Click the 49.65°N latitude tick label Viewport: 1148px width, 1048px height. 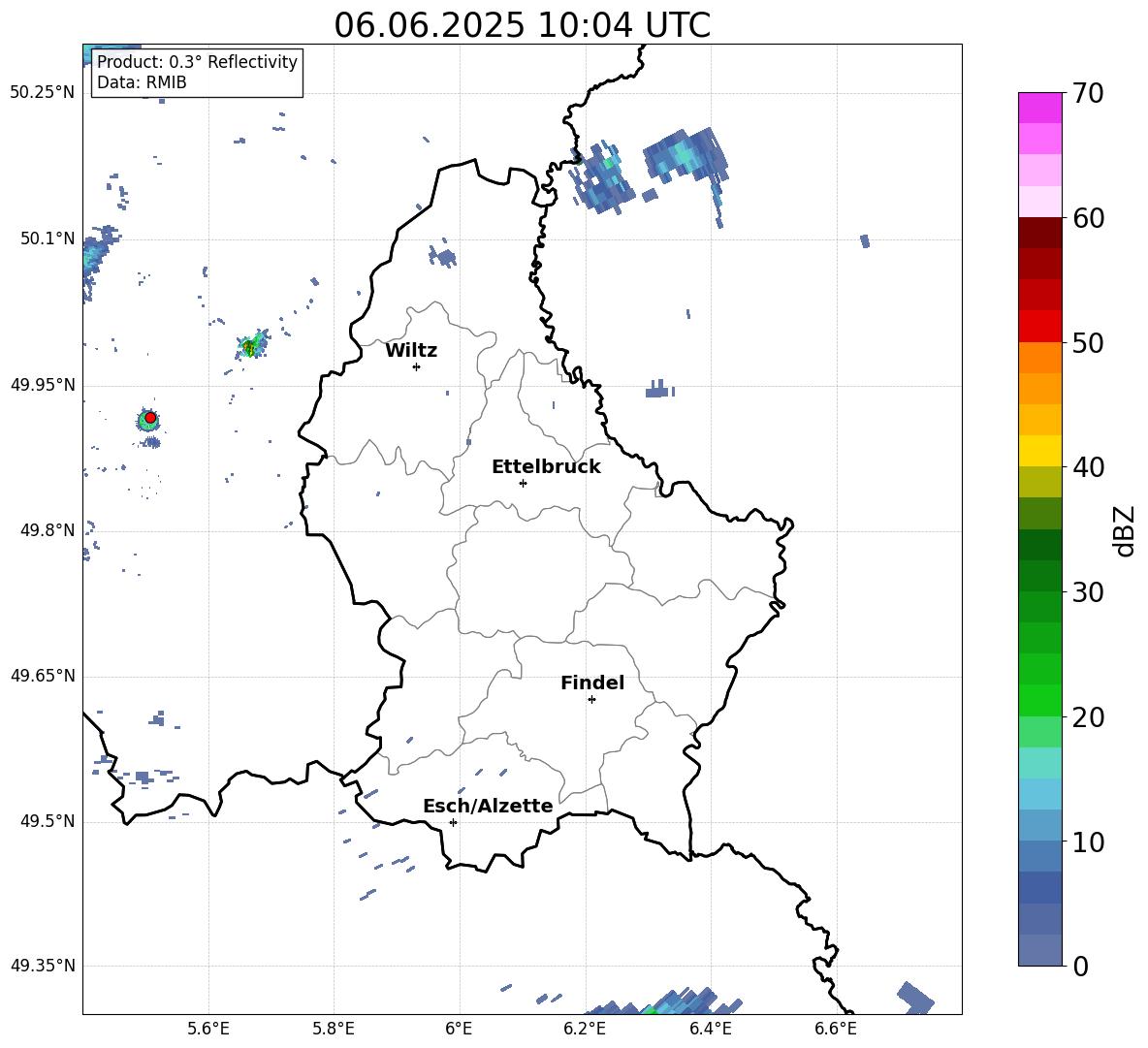click(x=43, y=676)
